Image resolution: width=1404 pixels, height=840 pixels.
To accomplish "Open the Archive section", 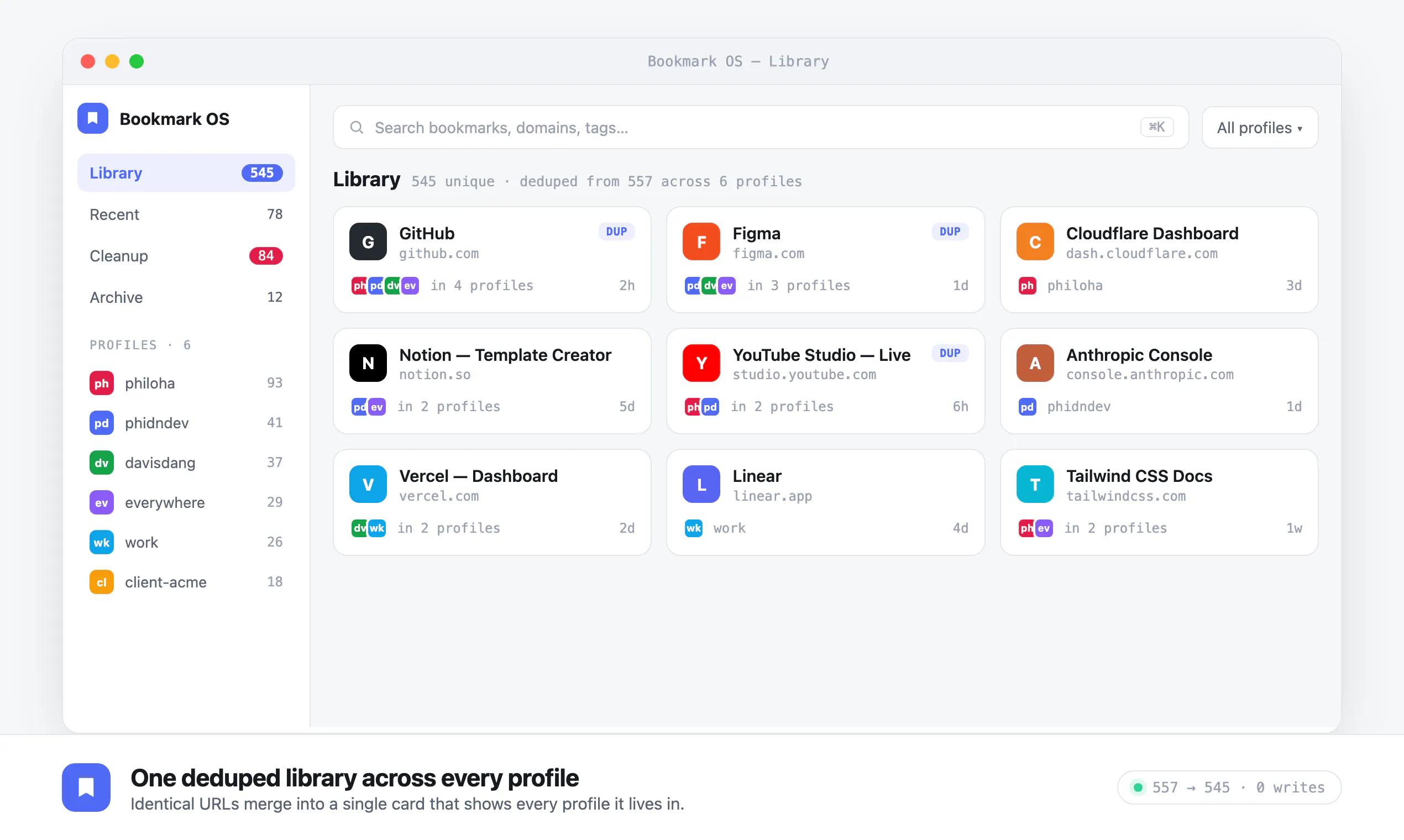I will (186, 297).
